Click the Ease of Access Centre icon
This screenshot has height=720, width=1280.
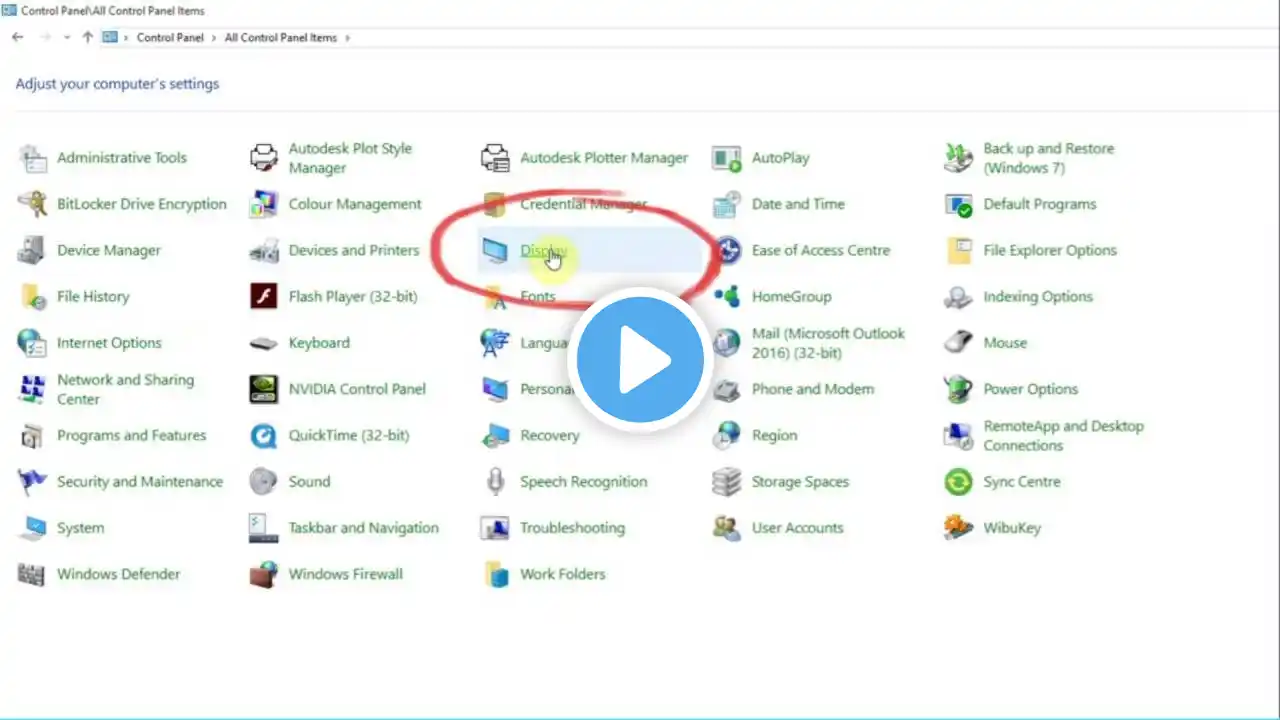tap(727, 250)
